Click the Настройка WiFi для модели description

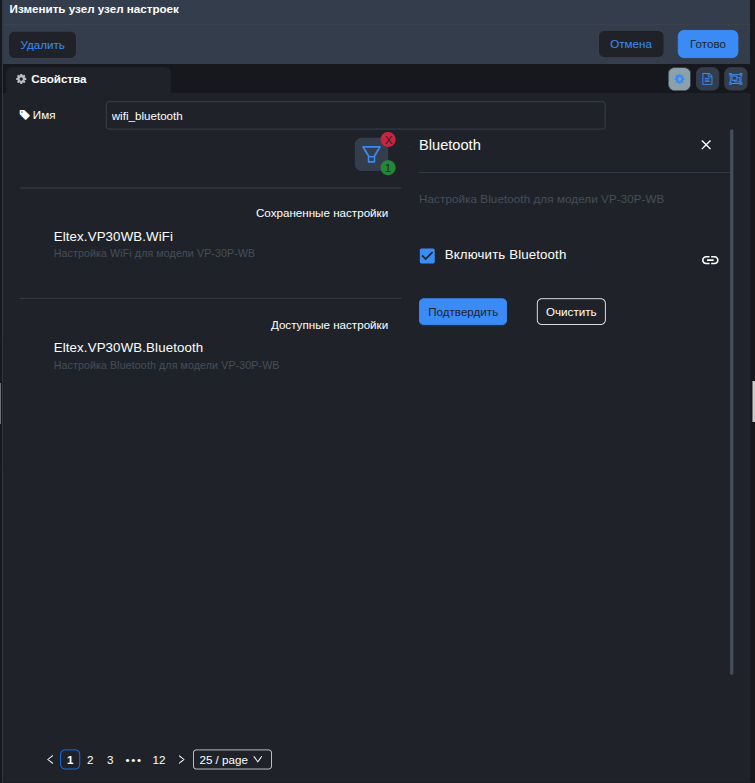tap(154, 253)
